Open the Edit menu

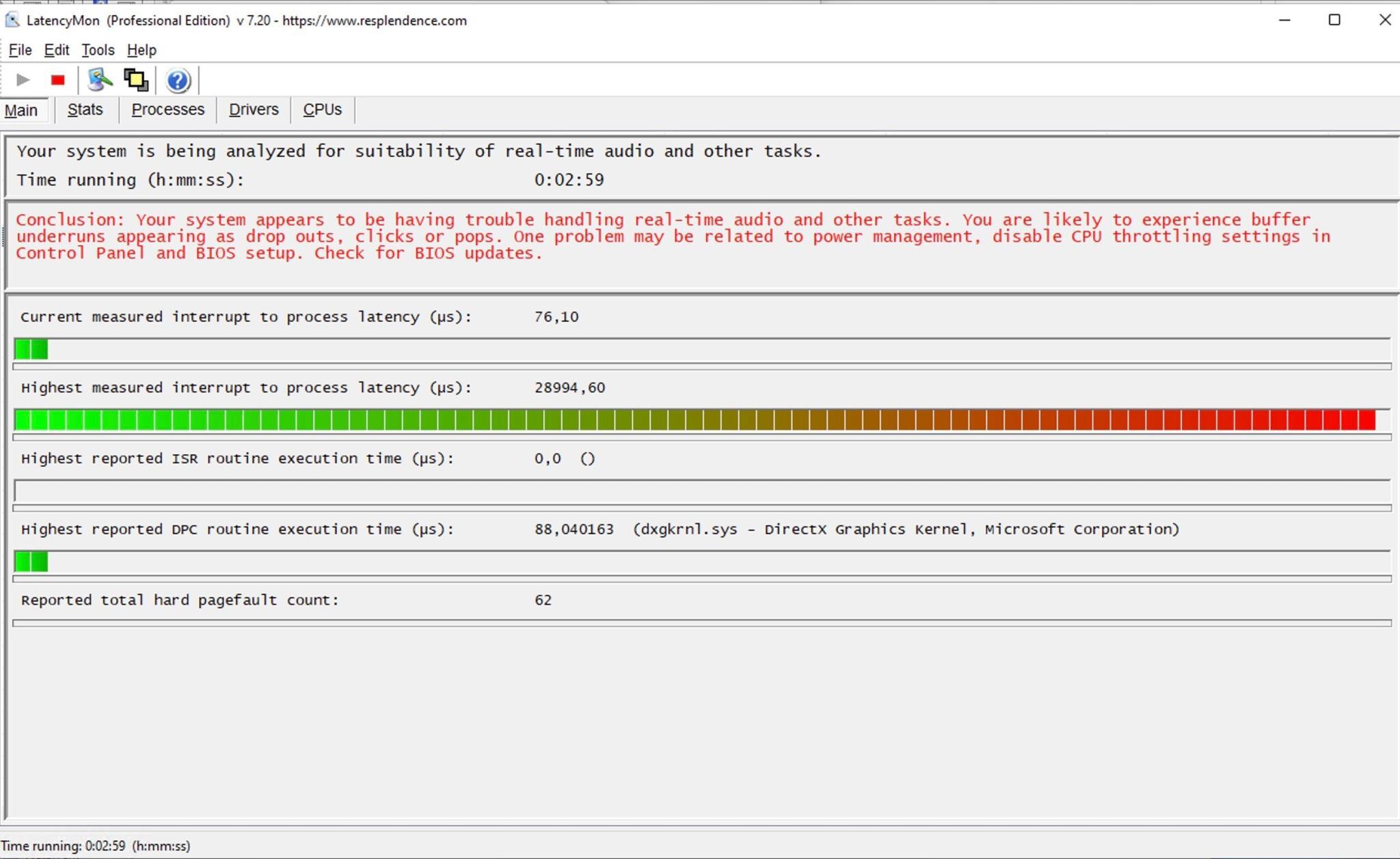(57, 50)
